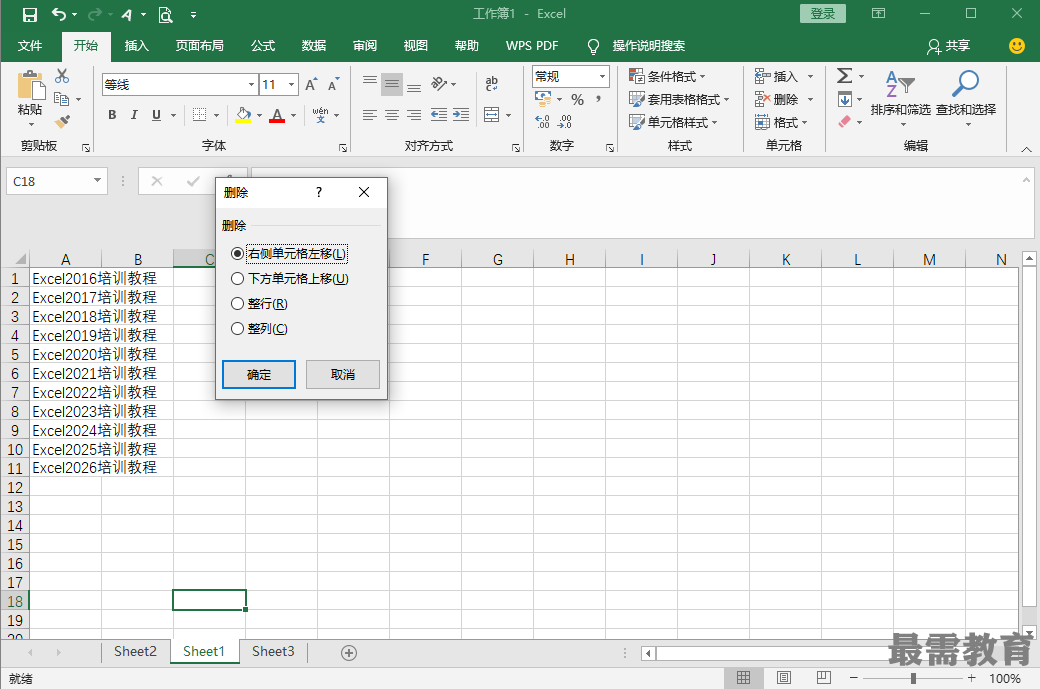The height and width of the screenshot is (689, 1040).
Task: Click the add new sheet plus button
Action: [349, 653]
